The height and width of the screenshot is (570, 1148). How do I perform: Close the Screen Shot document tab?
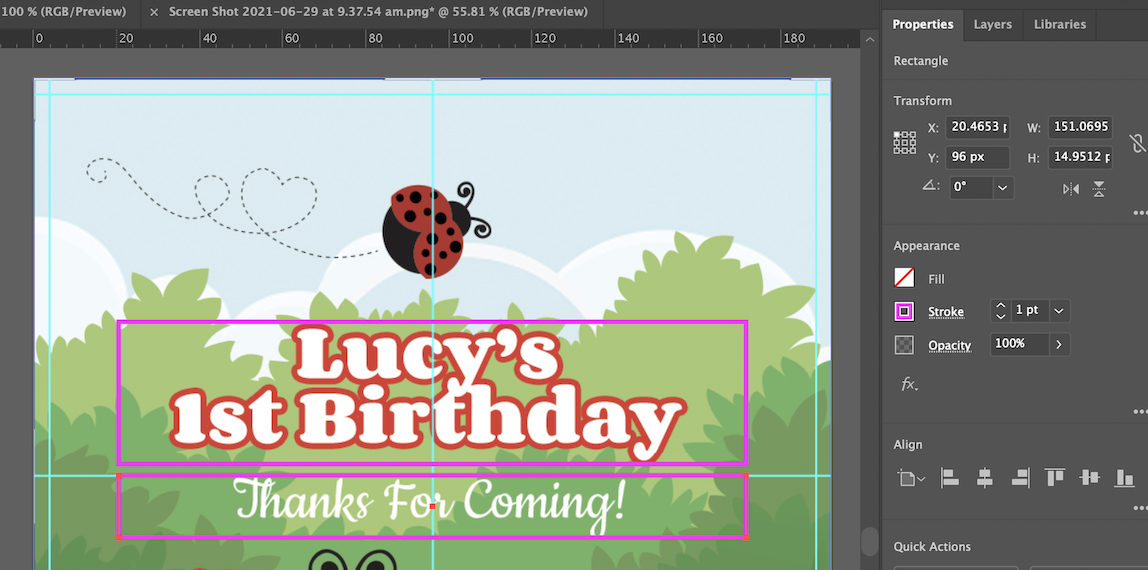pyautogui.click(x=154, y=12)
